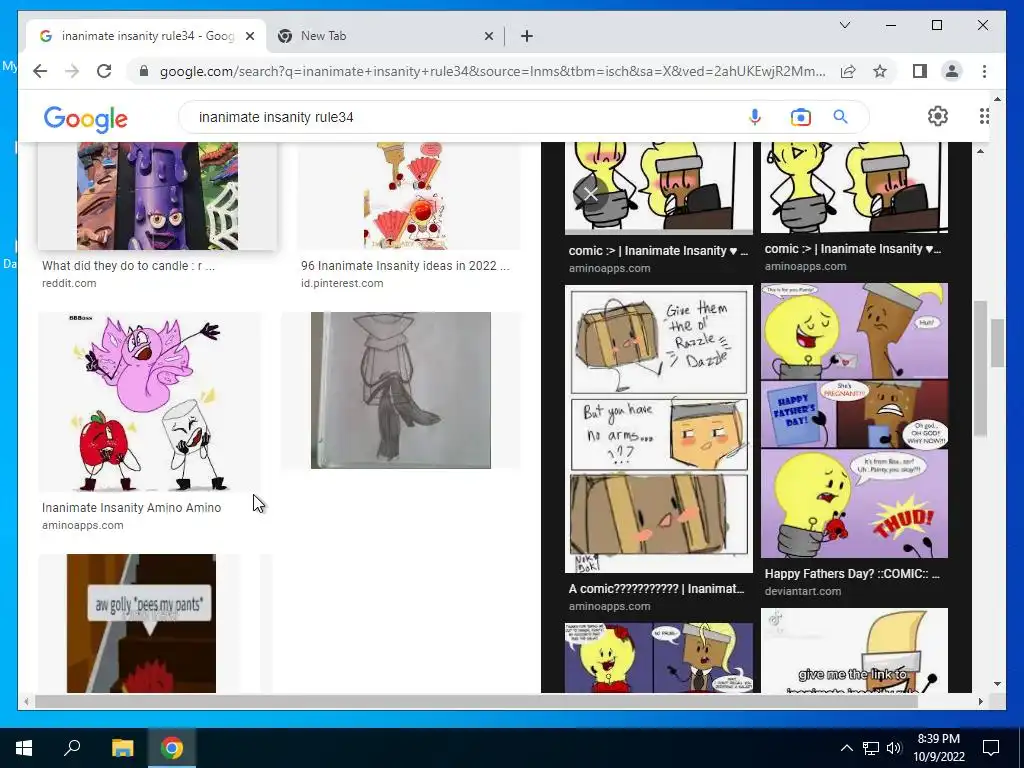Open Google quick settings gear

(x=938, y=116)
